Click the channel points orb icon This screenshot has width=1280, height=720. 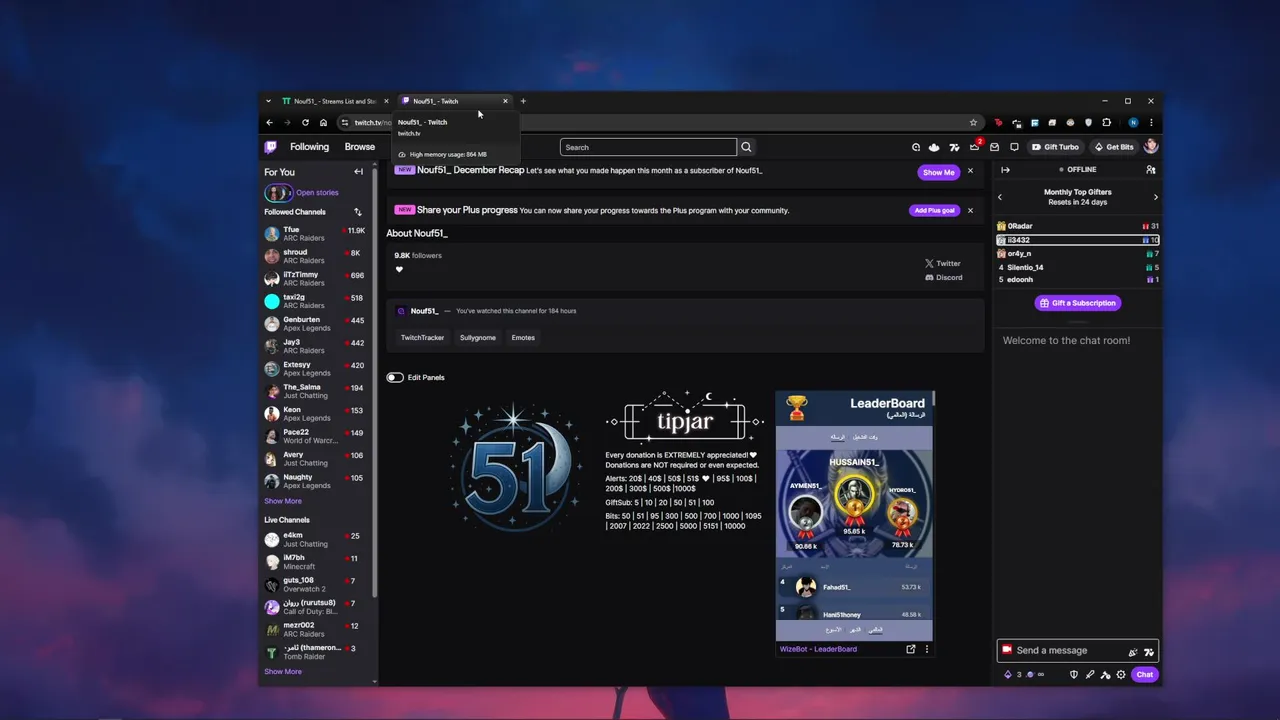pyautogui.click(x=1030, y=675)
